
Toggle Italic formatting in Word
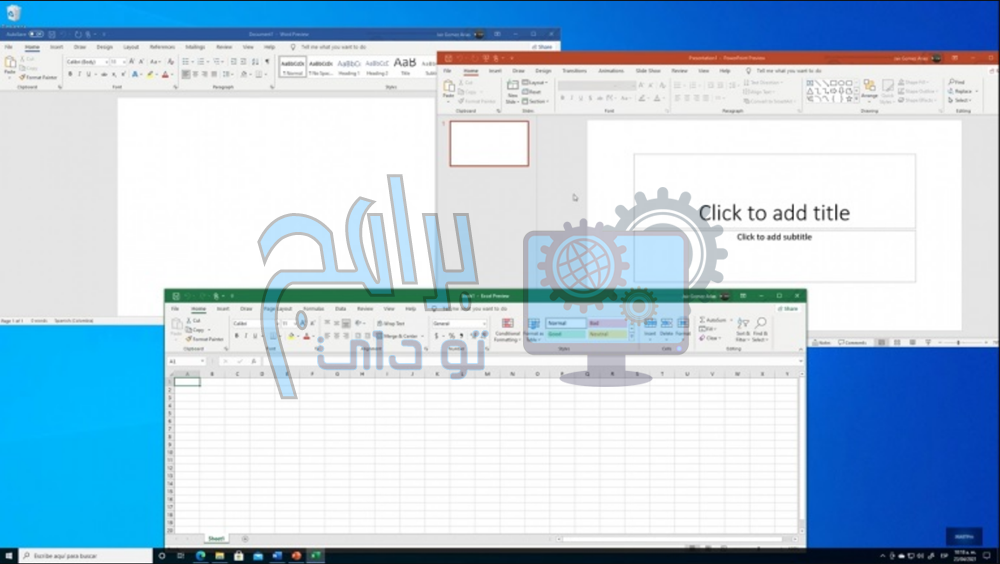[x=81, y=74]
